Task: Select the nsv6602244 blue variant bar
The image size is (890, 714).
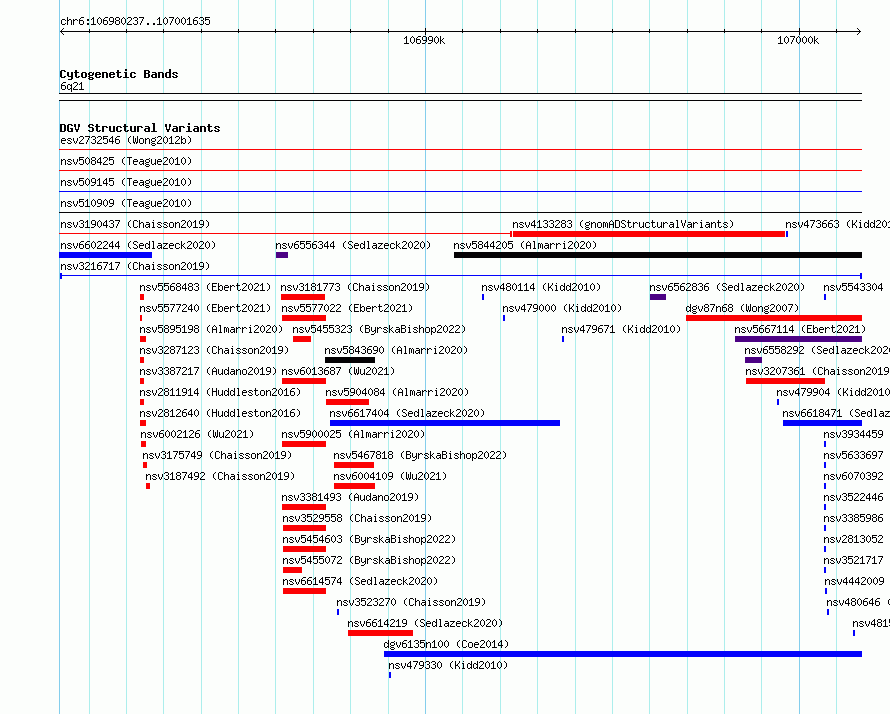Action: pos(106,255)
